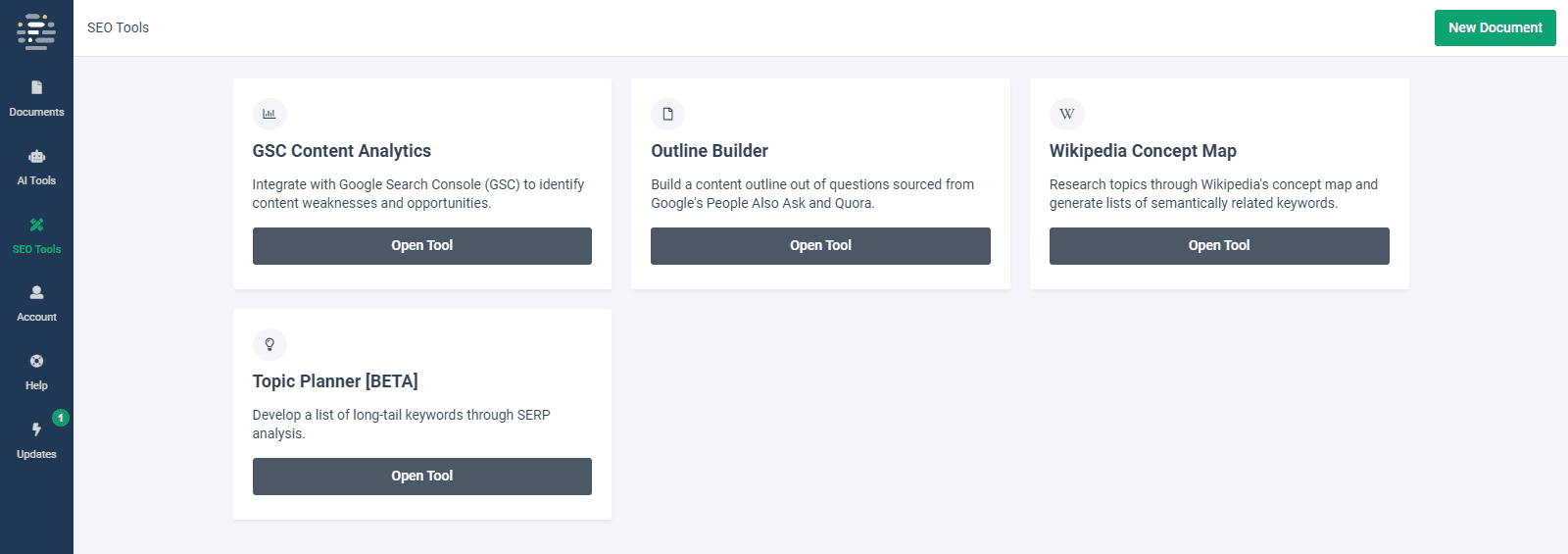Click the SEO Tools page title
The height and width of the screenshot is (554, 1568).
coord(119,27)
